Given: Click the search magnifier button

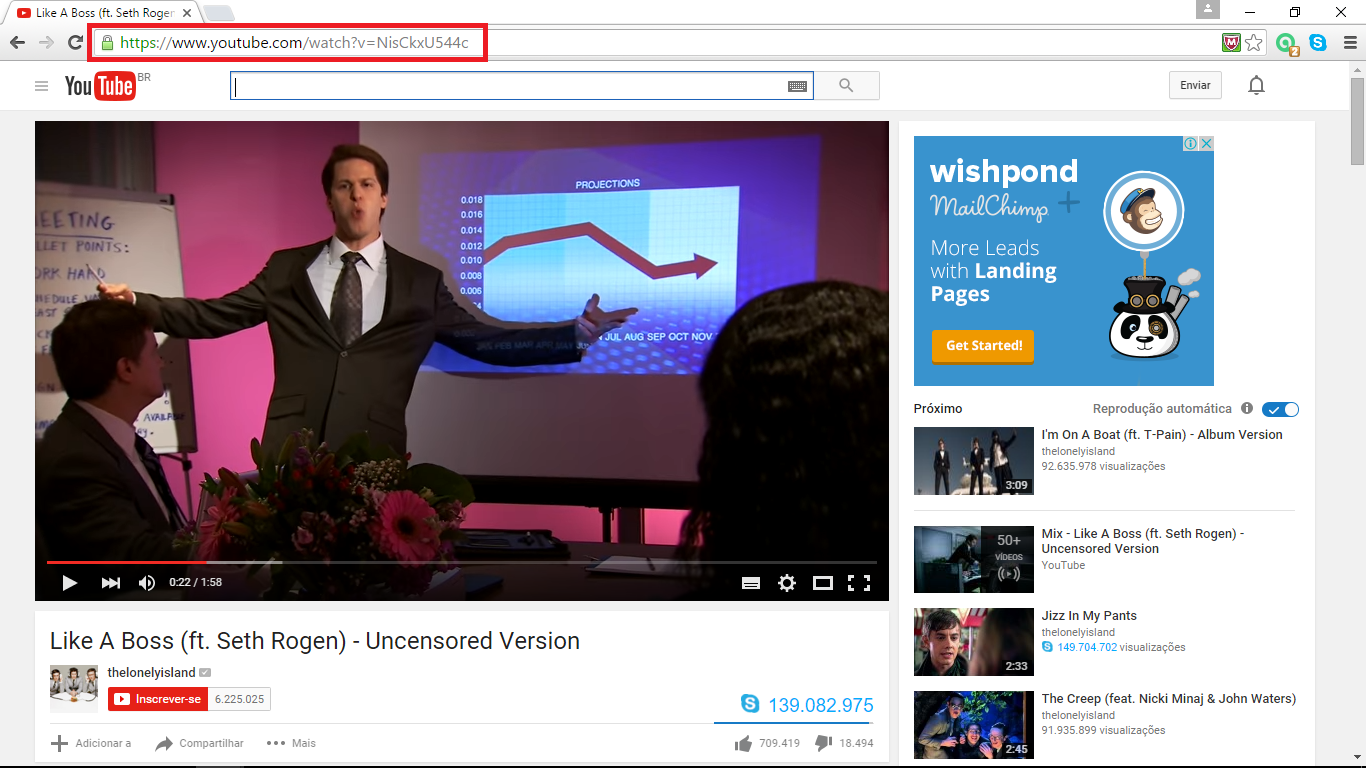Looking at the screenshot, I should [x=846, y=86].
